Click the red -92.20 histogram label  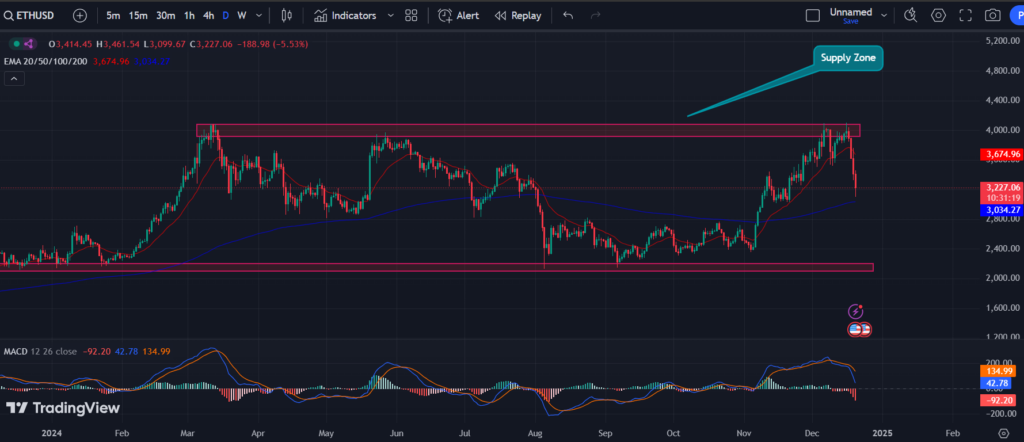(999, 401)
